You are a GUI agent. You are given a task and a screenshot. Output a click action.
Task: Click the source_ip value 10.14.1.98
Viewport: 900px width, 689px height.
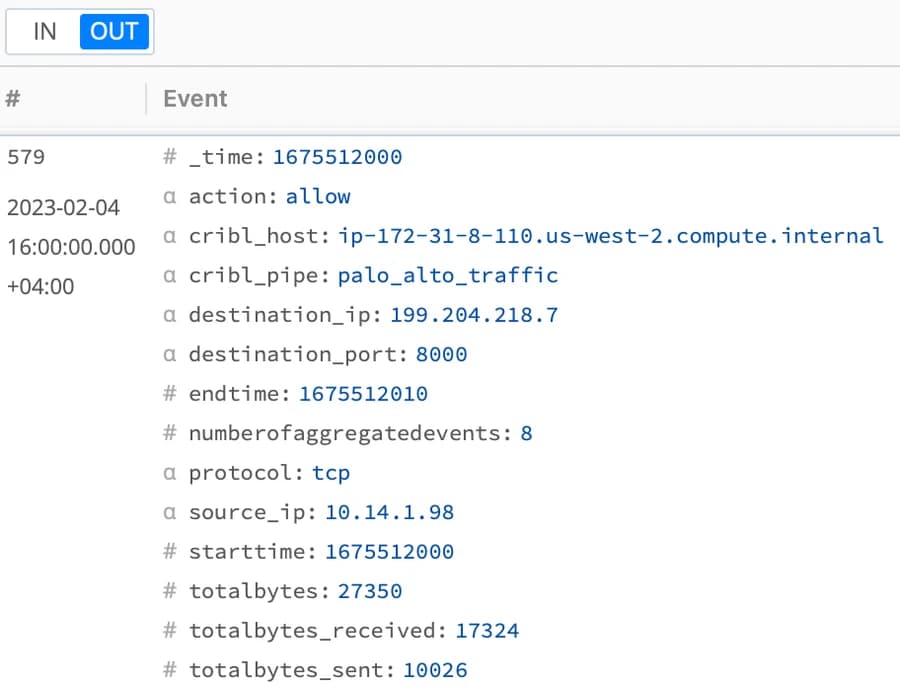click(x=389, y=512)
